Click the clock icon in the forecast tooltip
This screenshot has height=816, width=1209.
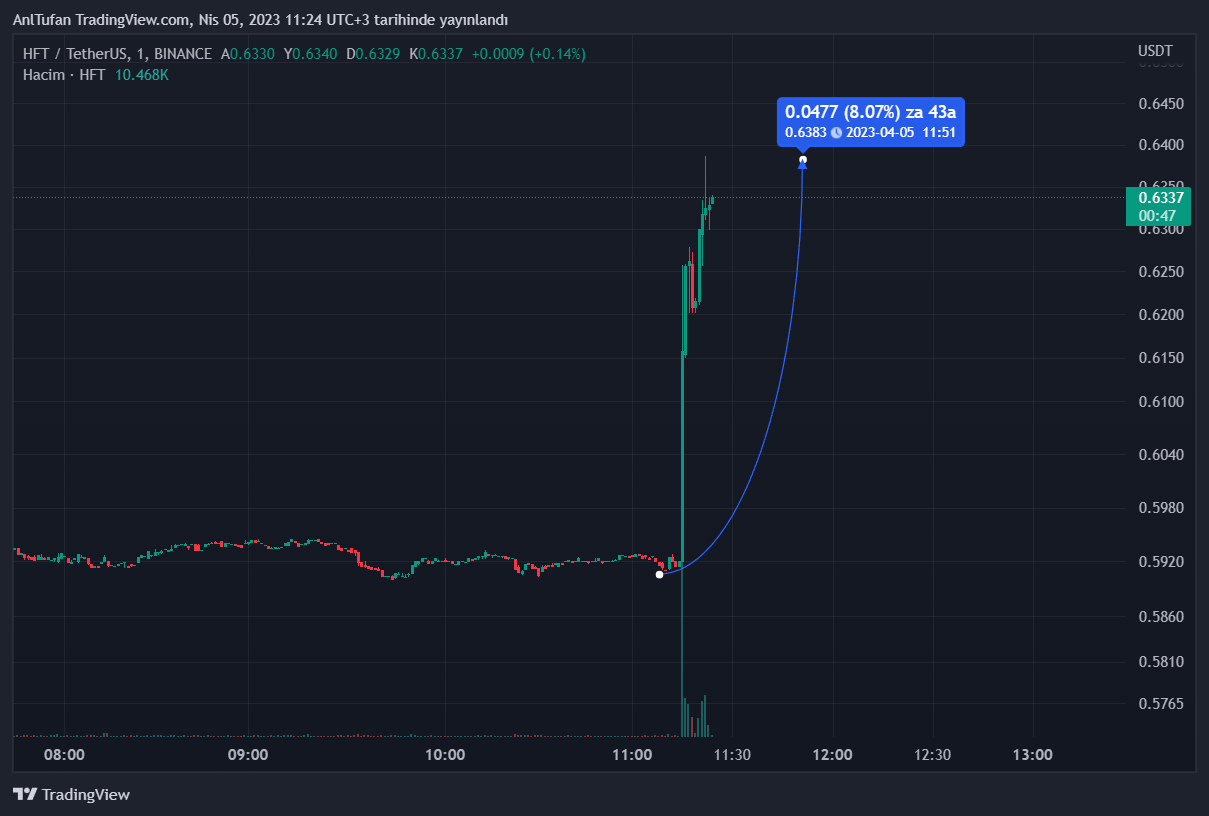coord(836,132)
